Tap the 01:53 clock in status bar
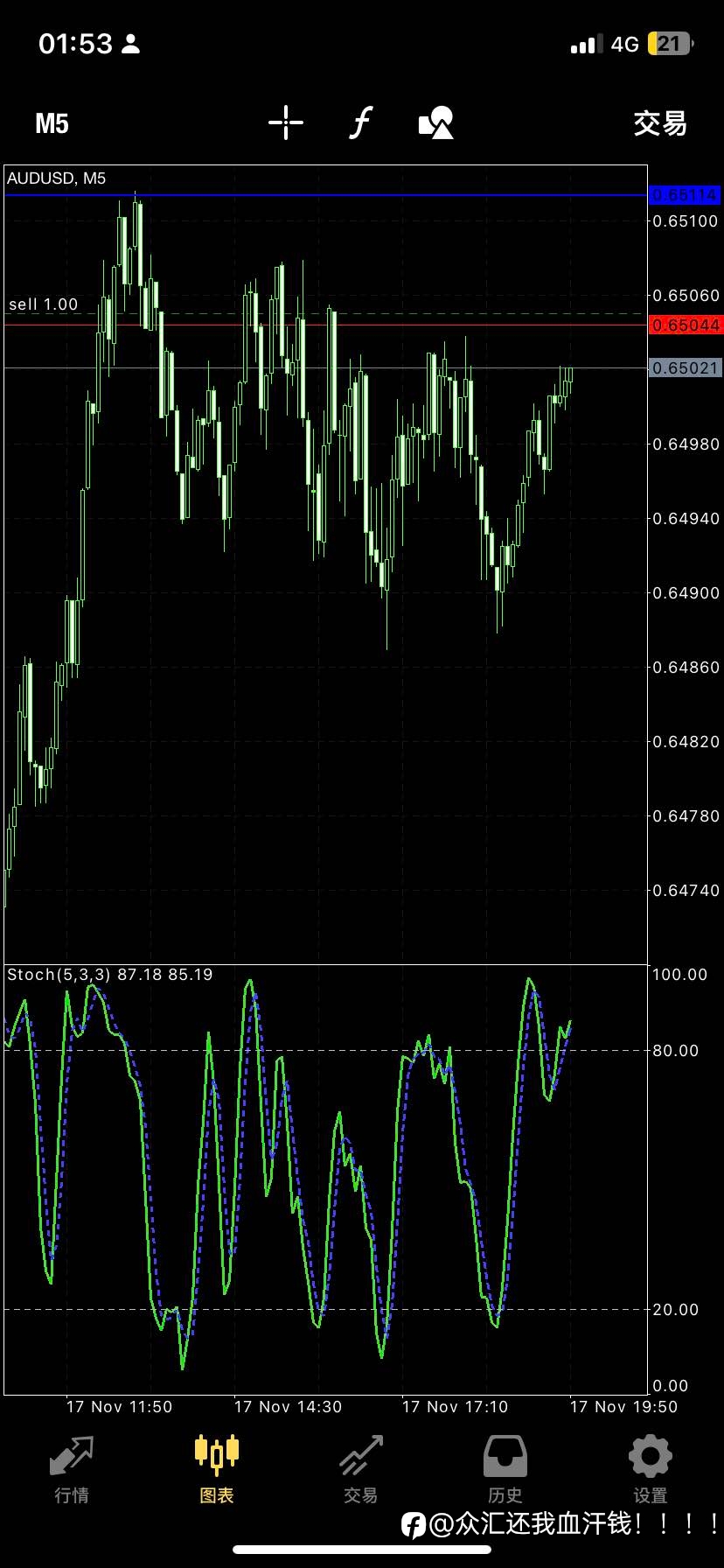724x1568 pixels. point(76,44)
